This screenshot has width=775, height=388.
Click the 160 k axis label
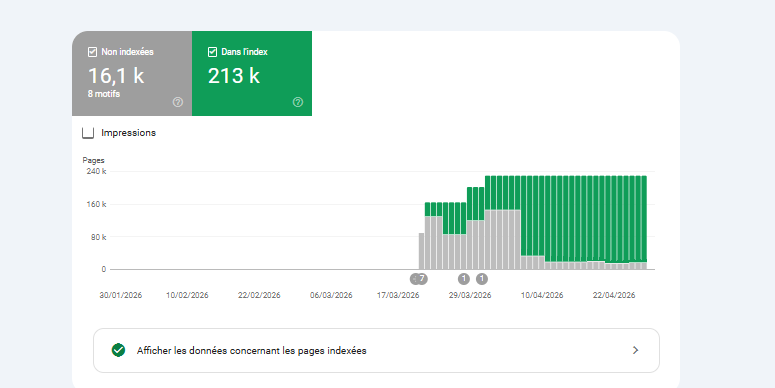(97, 204)
